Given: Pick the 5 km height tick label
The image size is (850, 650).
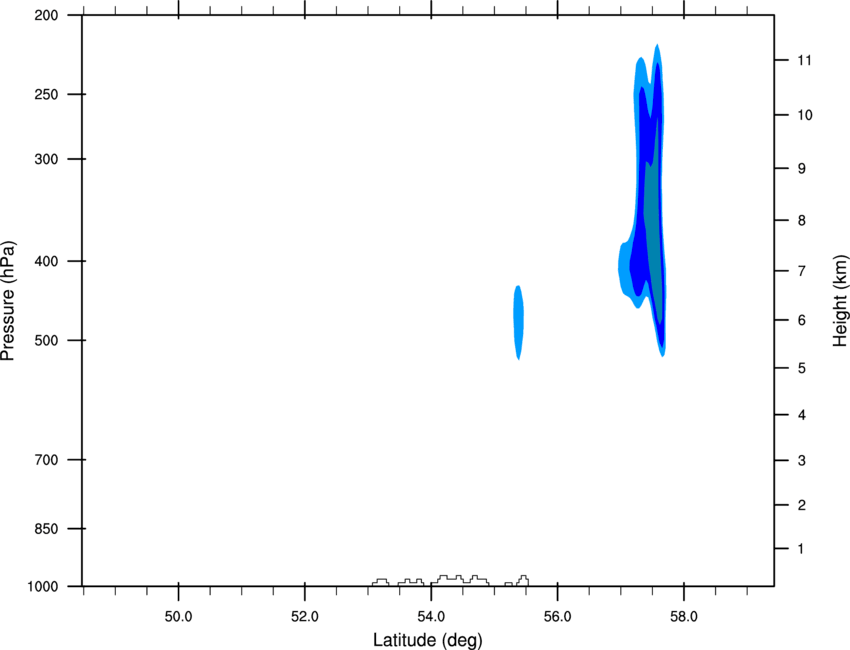Looking at the screenshot, I should [x=802, y=369].
